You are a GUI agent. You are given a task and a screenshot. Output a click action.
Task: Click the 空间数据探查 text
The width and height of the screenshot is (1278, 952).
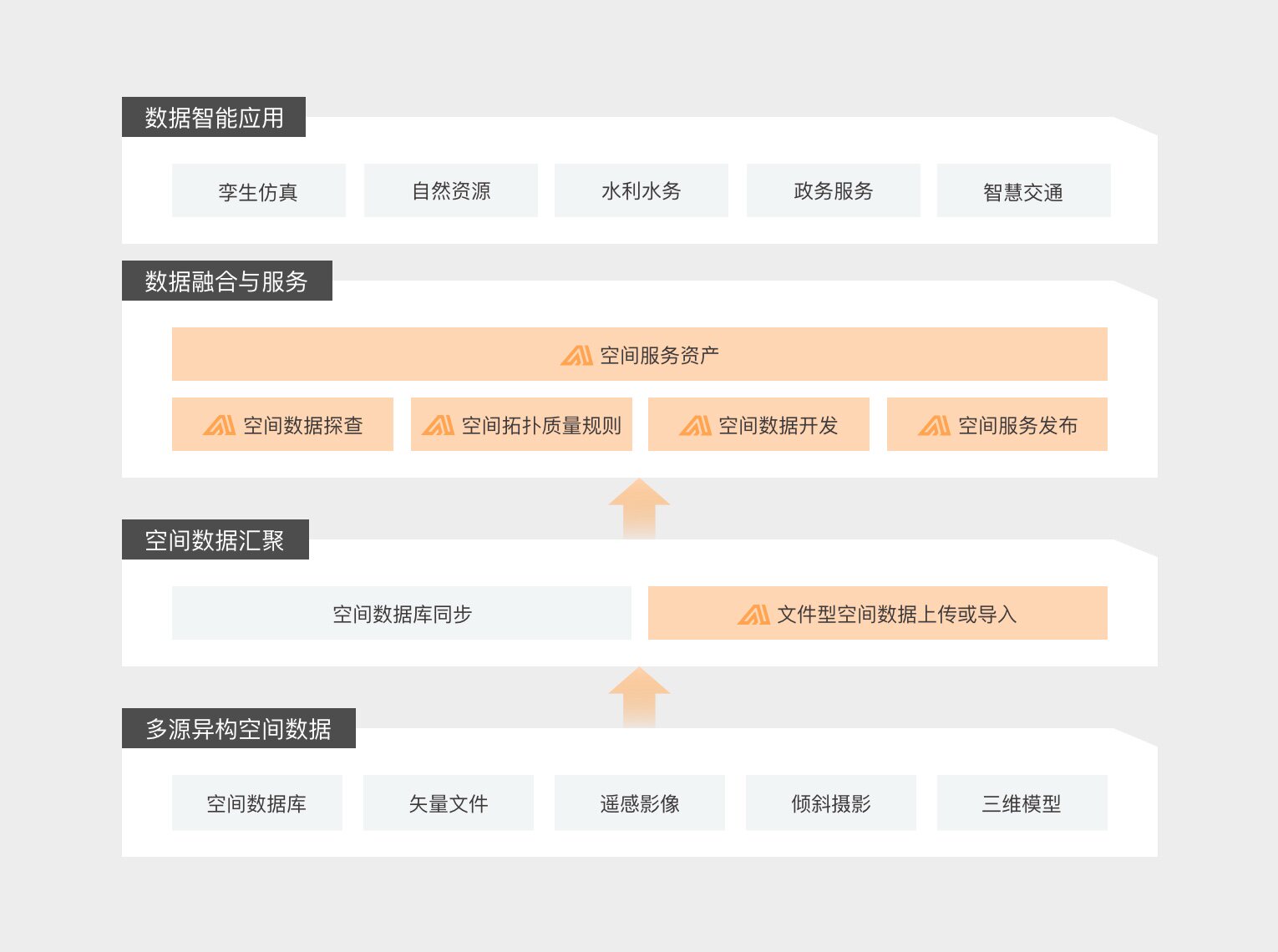303,426
